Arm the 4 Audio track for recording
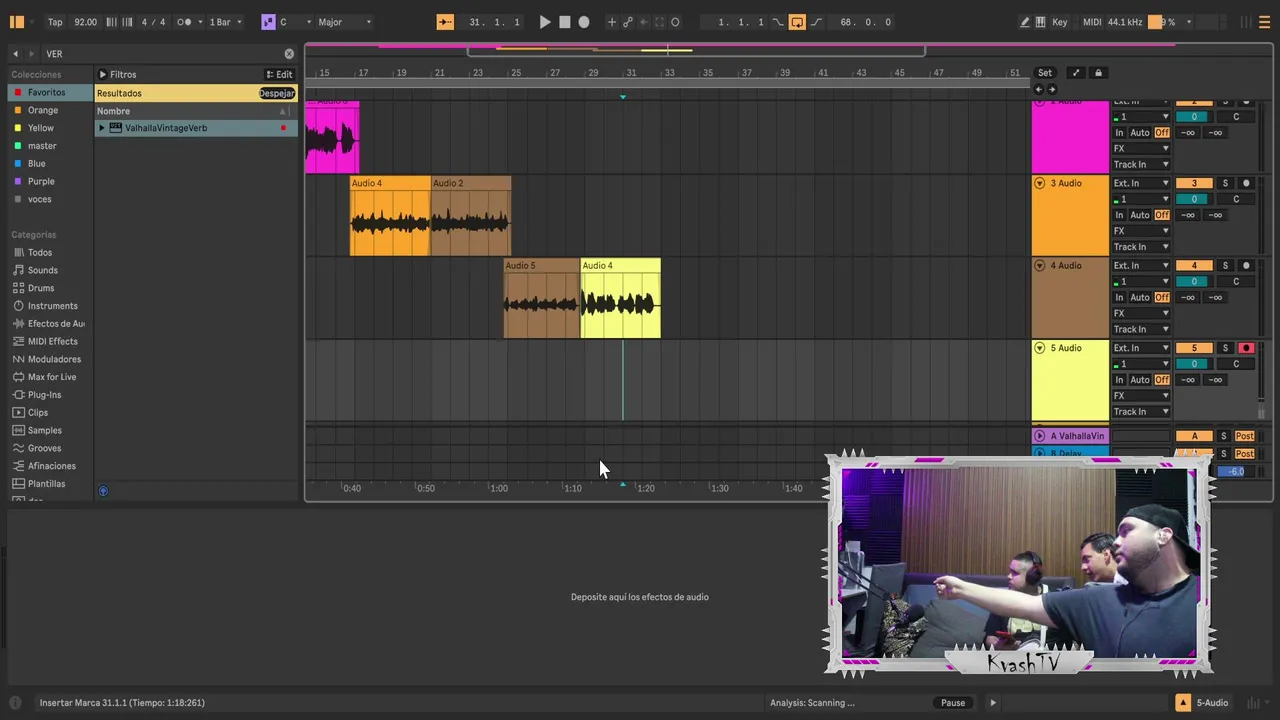The height and width of the screenshot is (720, 1280). click(x=1246, y=266)
